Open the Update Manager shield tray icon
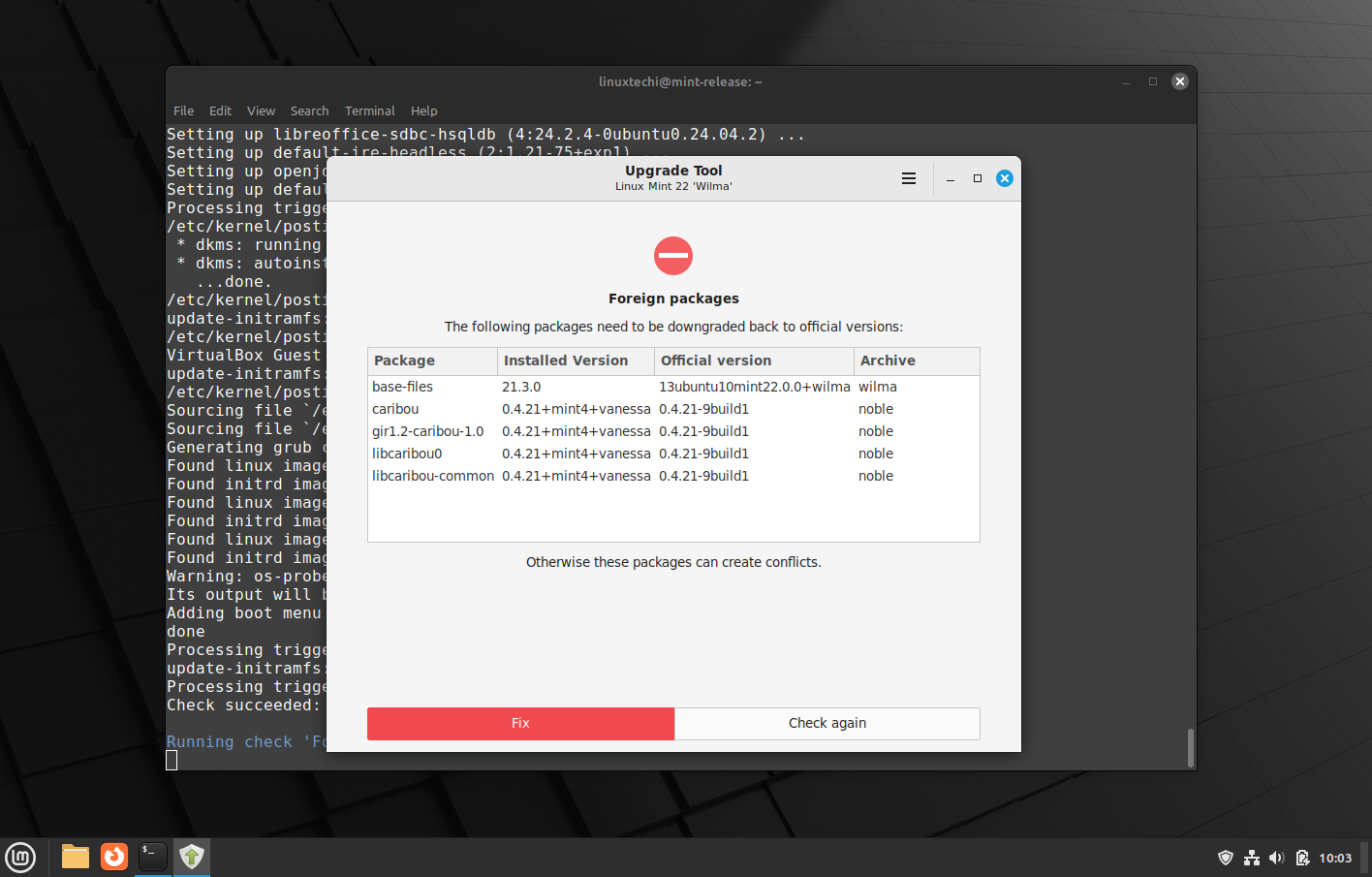Screen dimensions: 1372x877 (x=1226, y=858)
